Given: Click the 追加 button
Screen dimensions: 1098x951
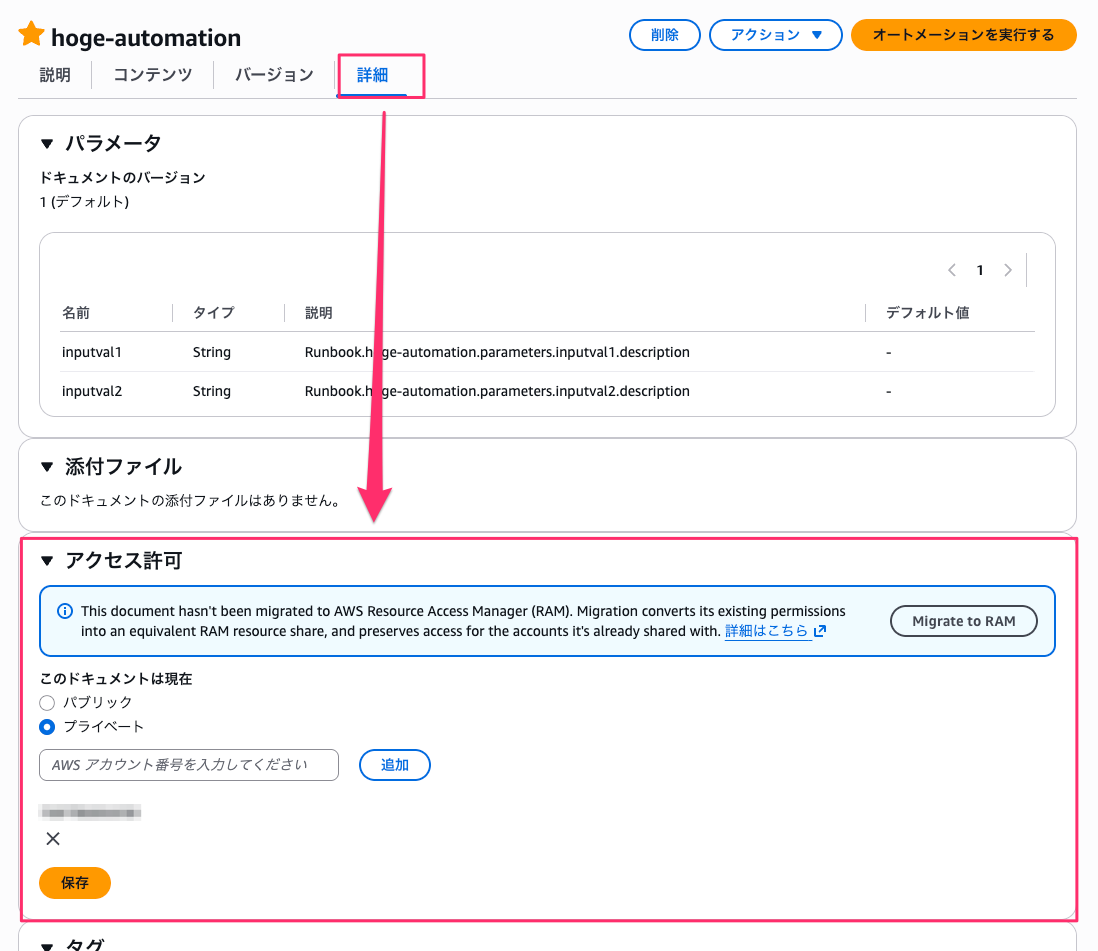Looking at the screenshot, I should [395, 765].
